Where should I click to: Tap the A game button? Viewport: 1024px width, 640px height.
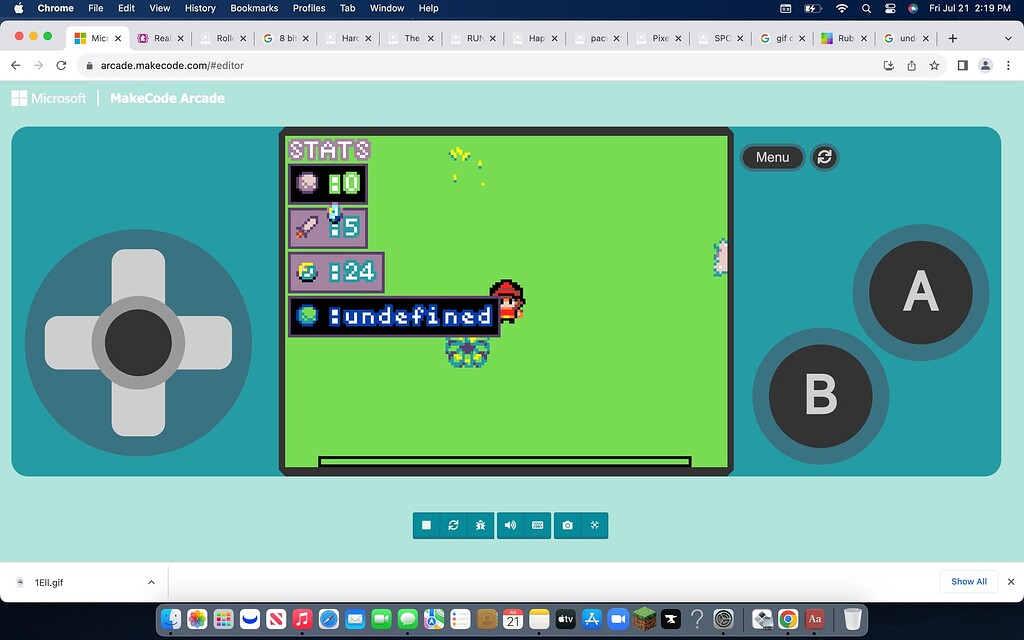921,292
